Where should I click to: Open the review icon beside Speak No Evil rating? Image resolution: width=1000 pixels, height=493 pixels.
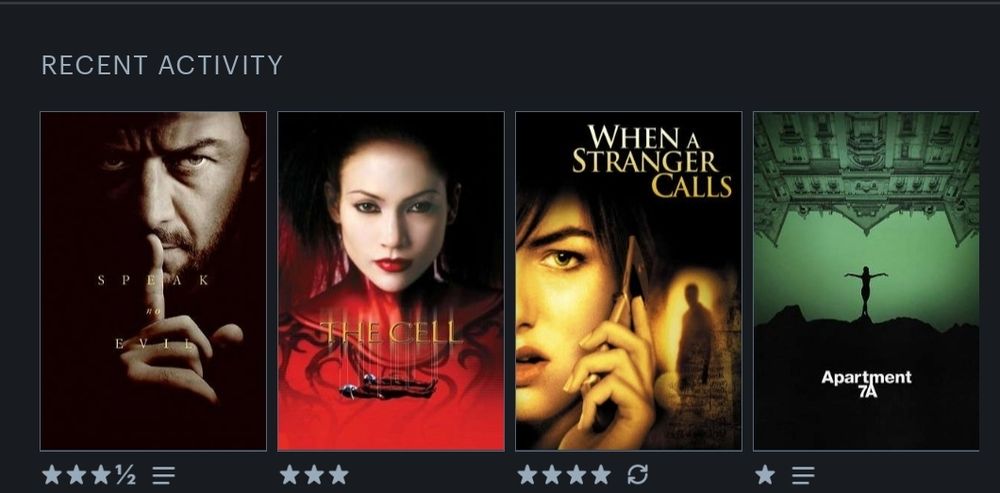[x=163, y=475]
